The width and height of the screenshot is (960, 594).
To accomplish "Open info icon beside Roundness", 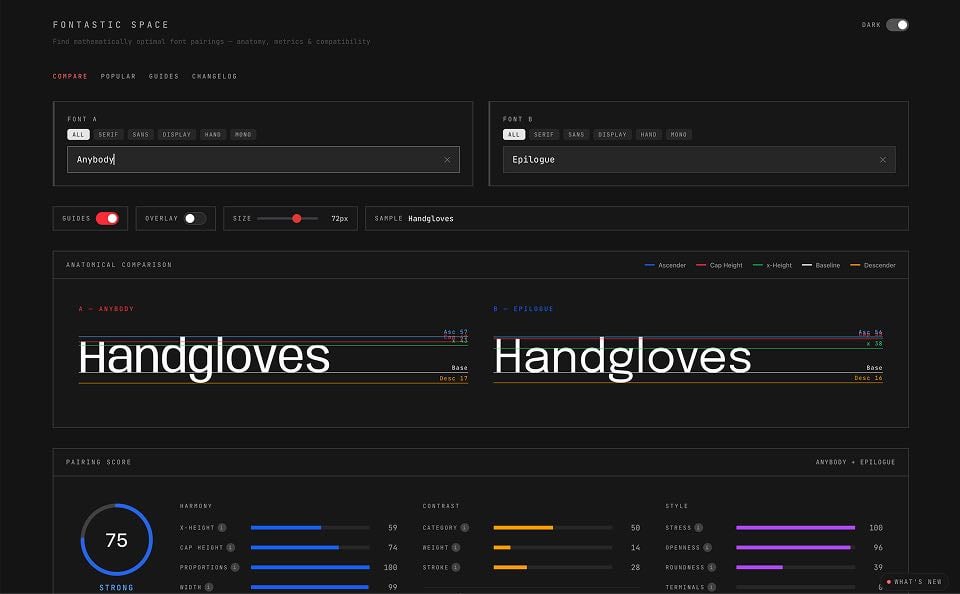I will [711, 567].
